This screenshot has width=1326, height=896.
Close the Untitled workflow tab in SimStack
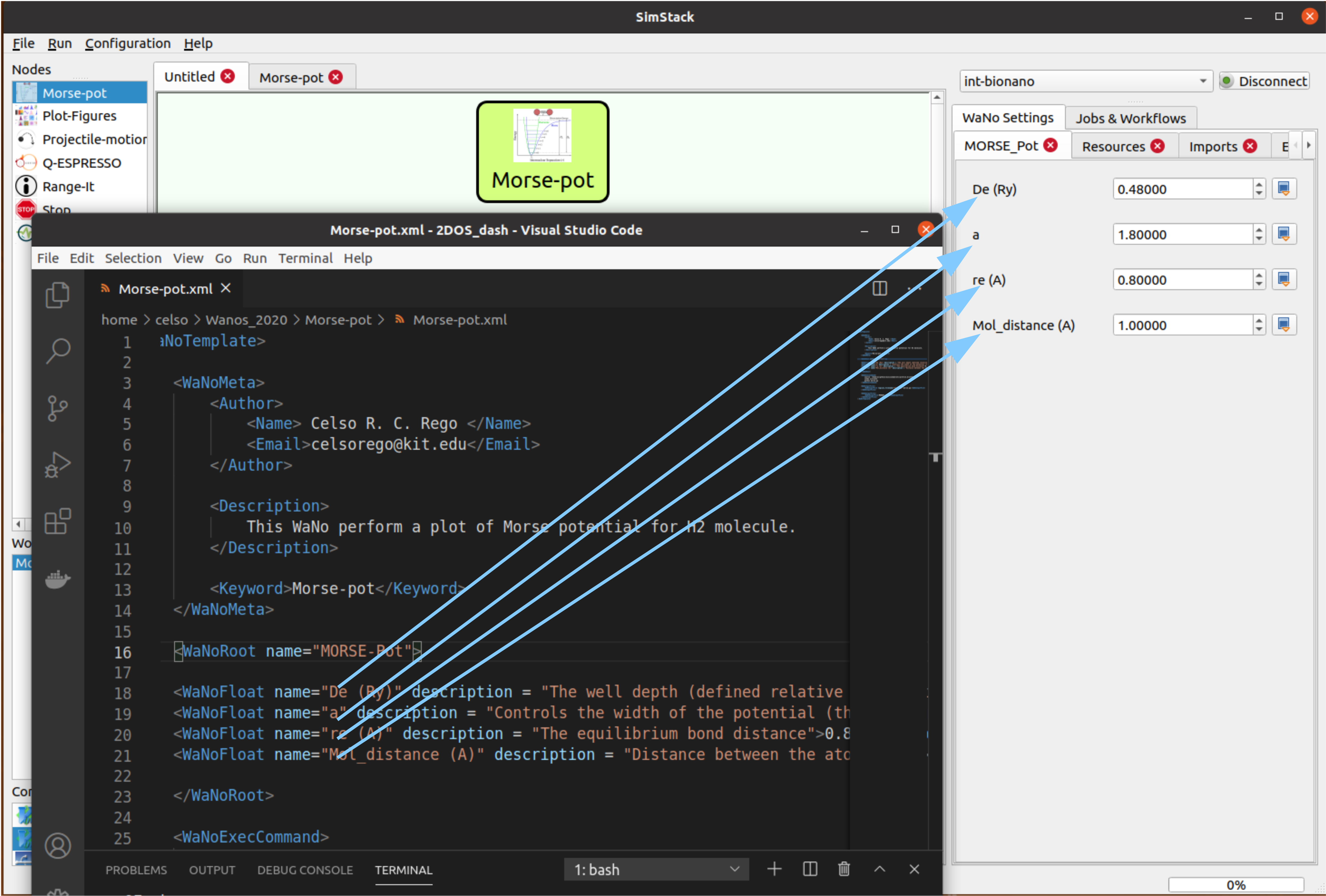(x=228, y=76)
